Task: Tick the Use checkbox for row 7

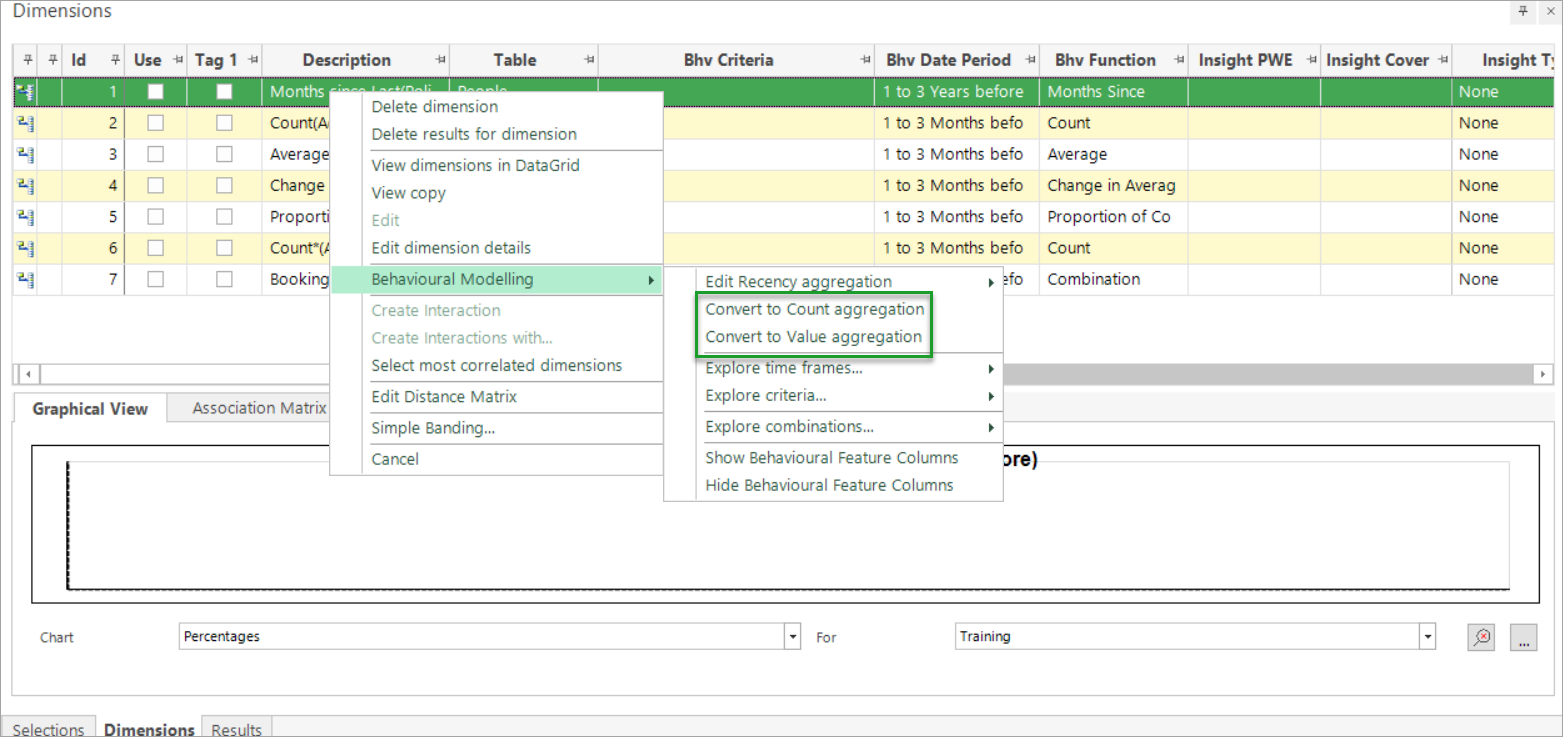Action: (x=156, y=279)
